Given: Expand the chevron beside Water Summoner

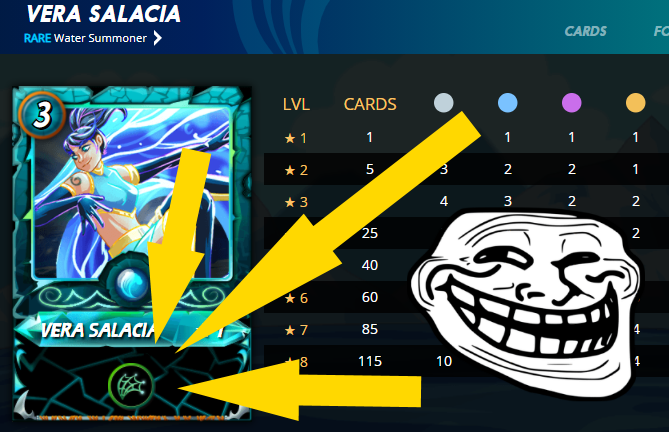Looking at the screenshot, I should pos(157,38).
